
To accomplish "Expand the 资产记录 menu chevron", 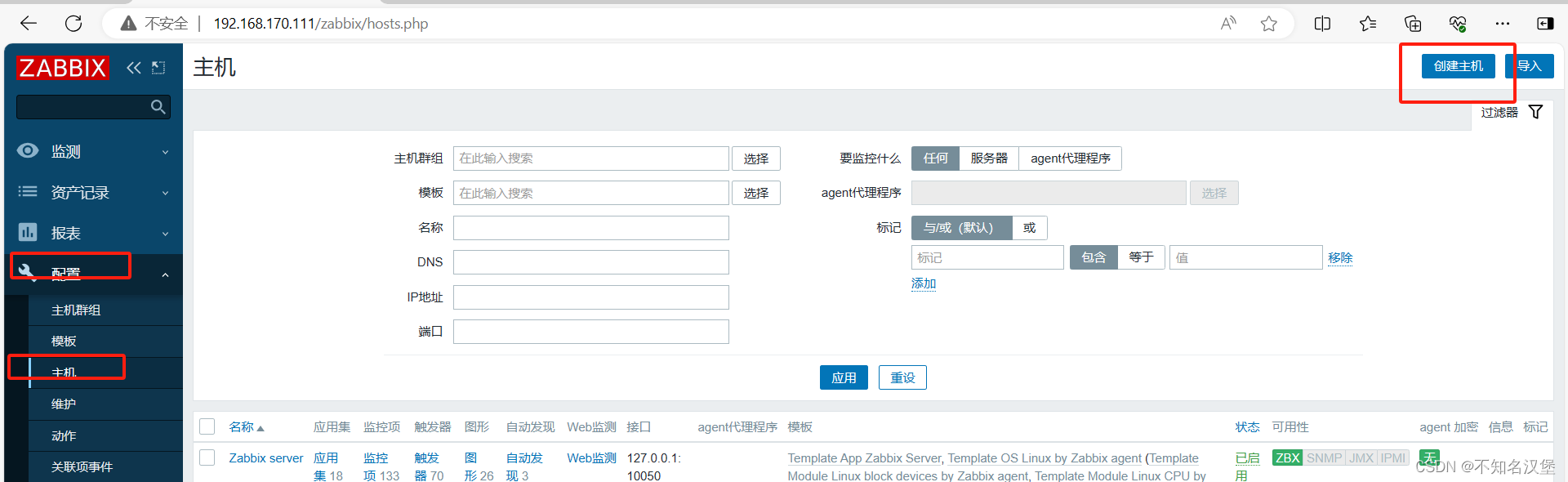I will (x=165, y=193).
